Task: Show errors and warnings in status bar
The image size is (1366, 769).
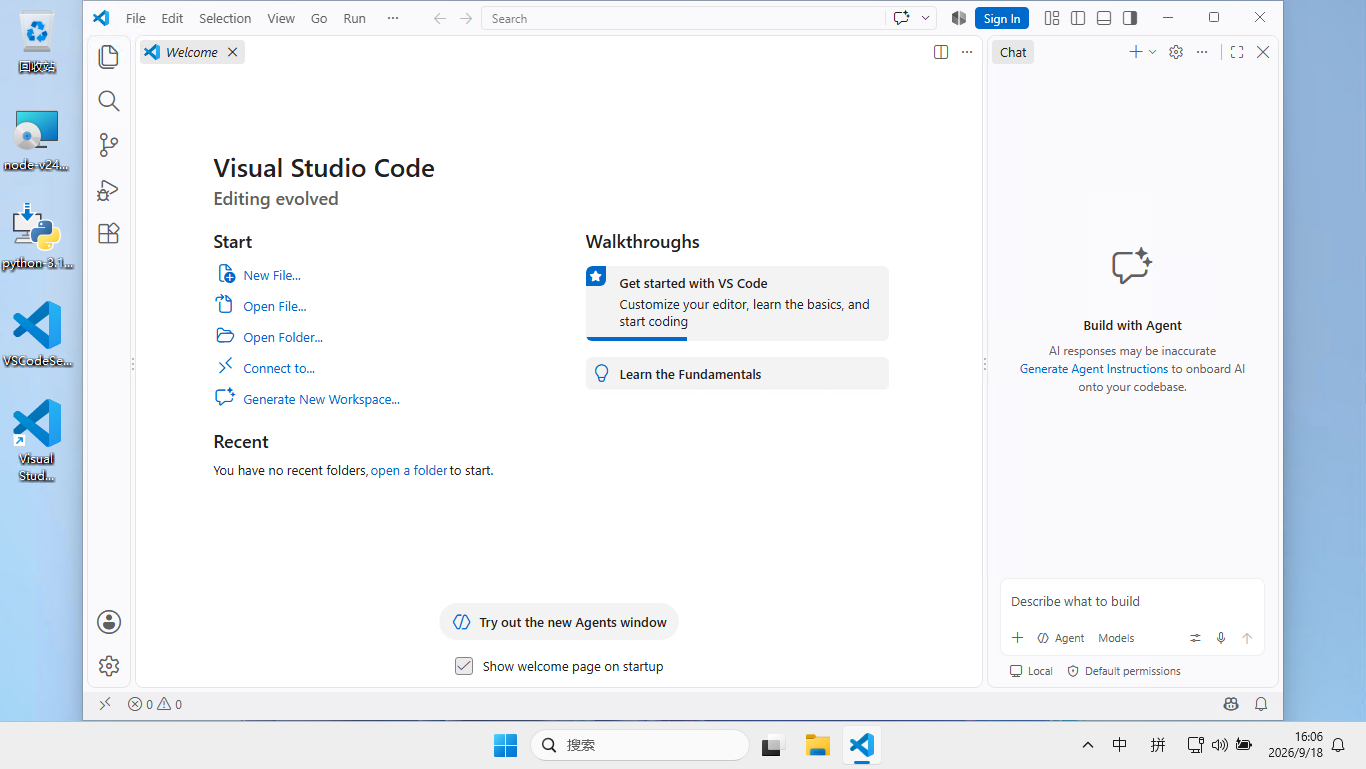Action: (x=155, y=704)
